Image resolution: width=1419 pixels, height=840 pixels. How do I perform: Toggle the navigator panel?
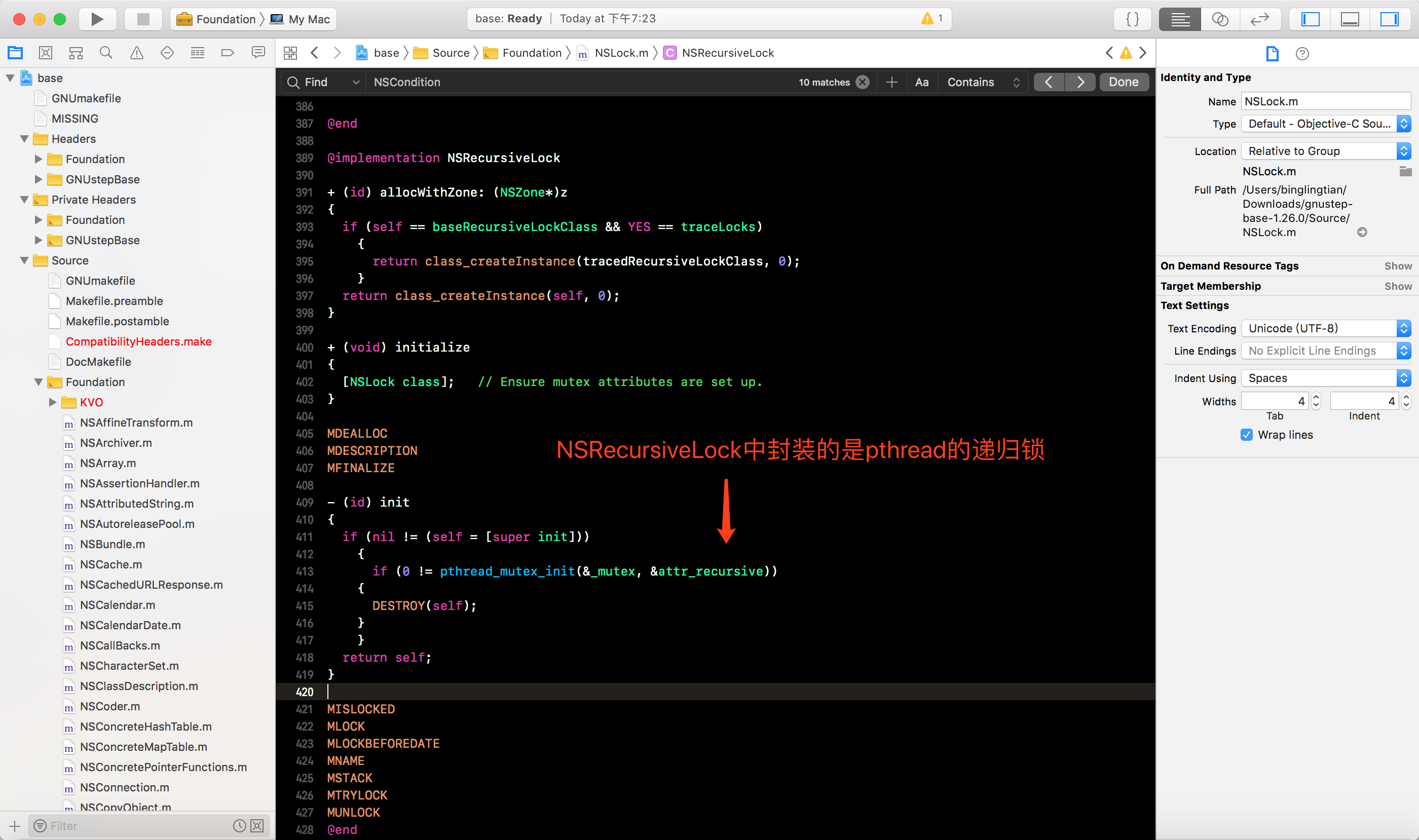(x=1310, y=19)
